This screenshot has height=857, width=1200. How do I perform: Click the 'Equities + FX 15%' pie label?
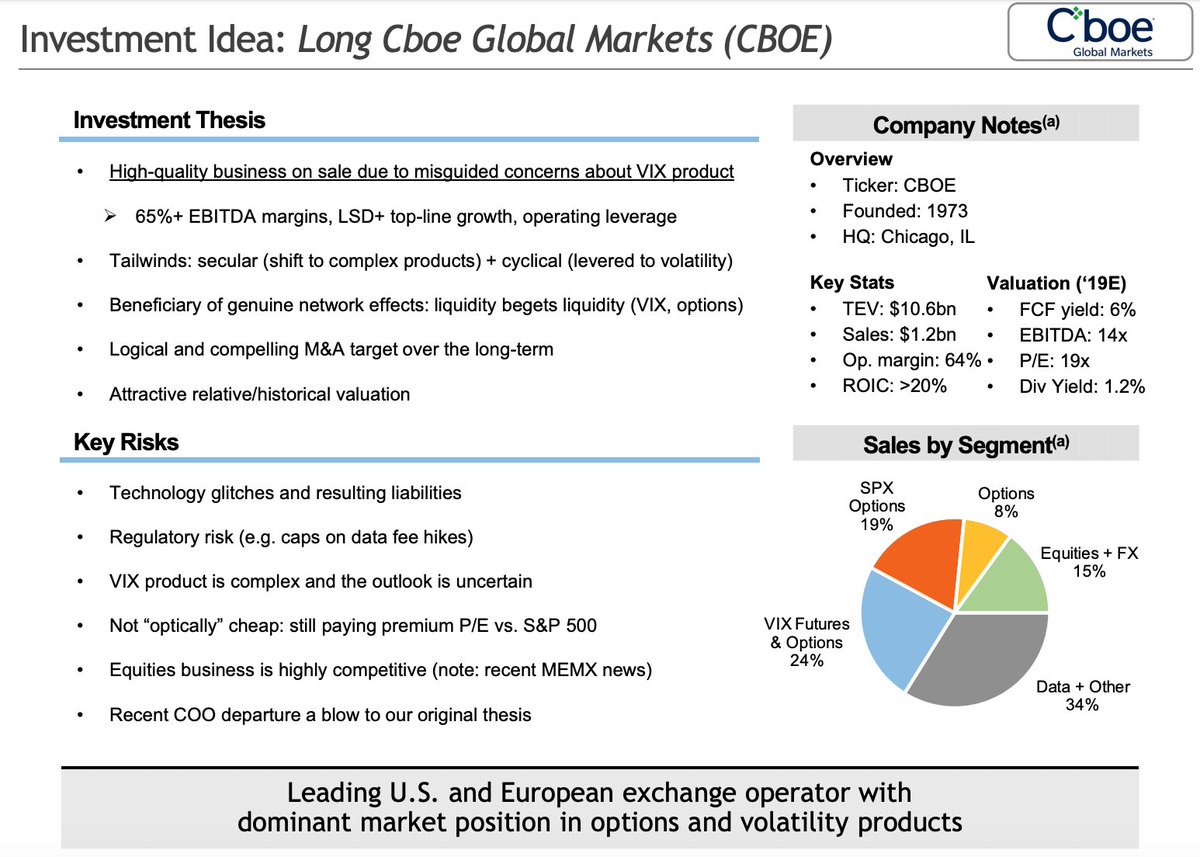point(1089,562)
